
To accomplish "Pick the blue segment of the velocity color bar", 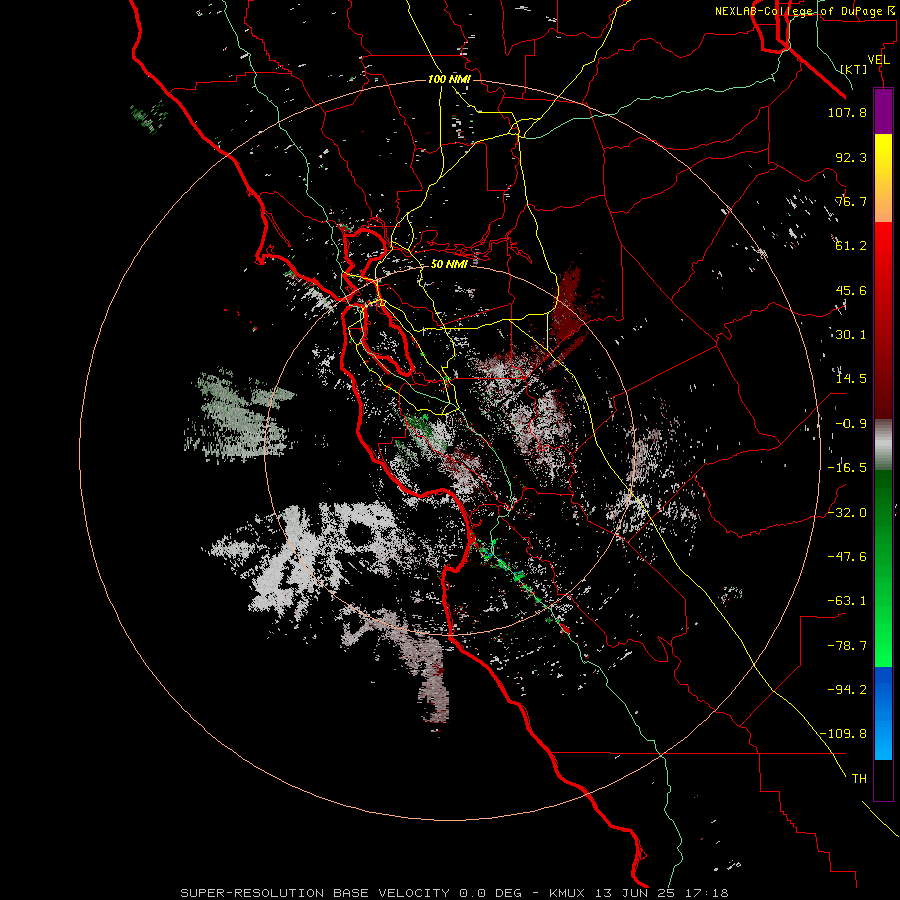I will (883, 712).
